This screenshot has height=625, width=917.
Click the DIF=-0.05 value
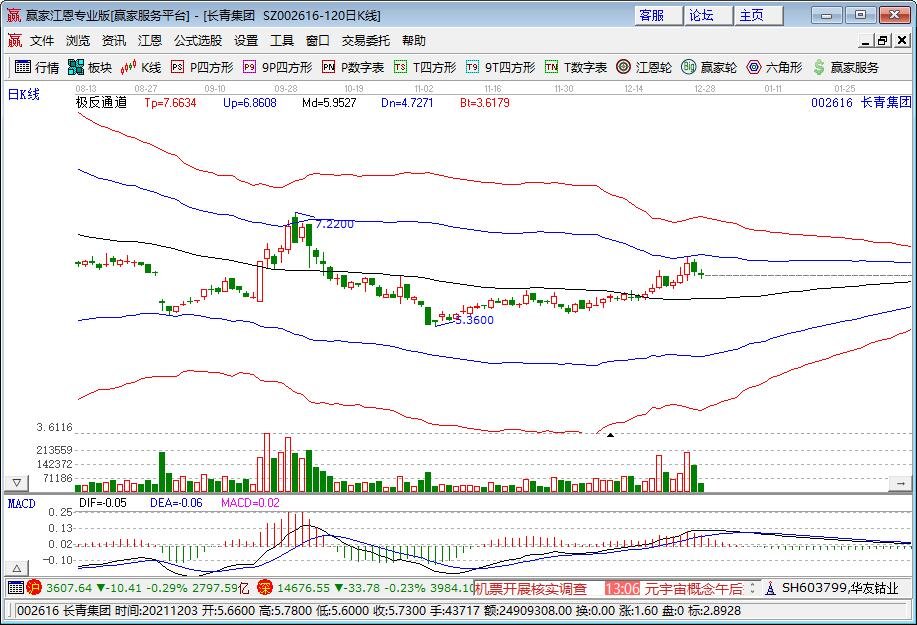coord(102,503)
